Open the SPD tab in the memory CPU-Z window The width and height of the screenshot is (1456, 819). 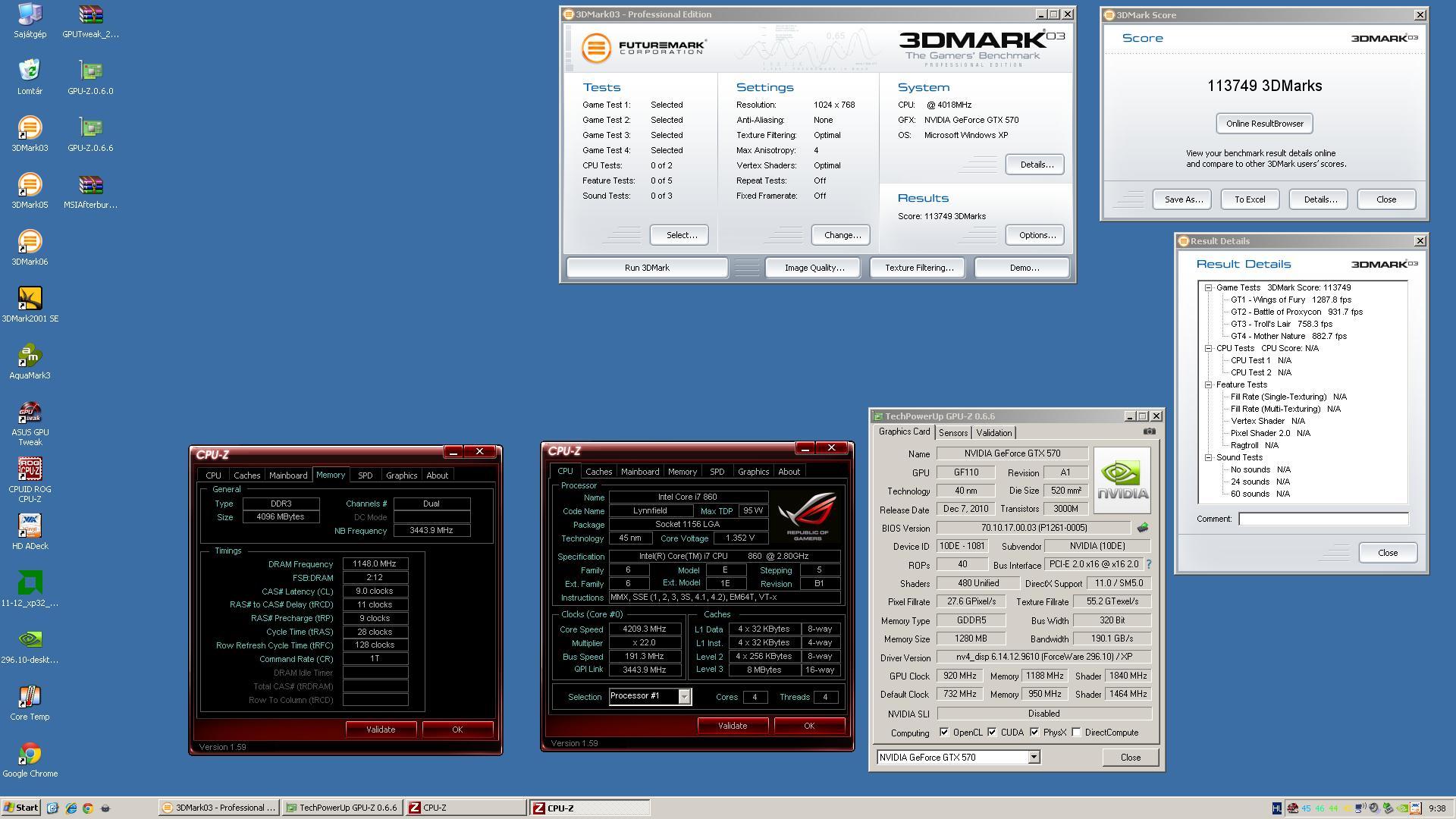click(365, 475)
